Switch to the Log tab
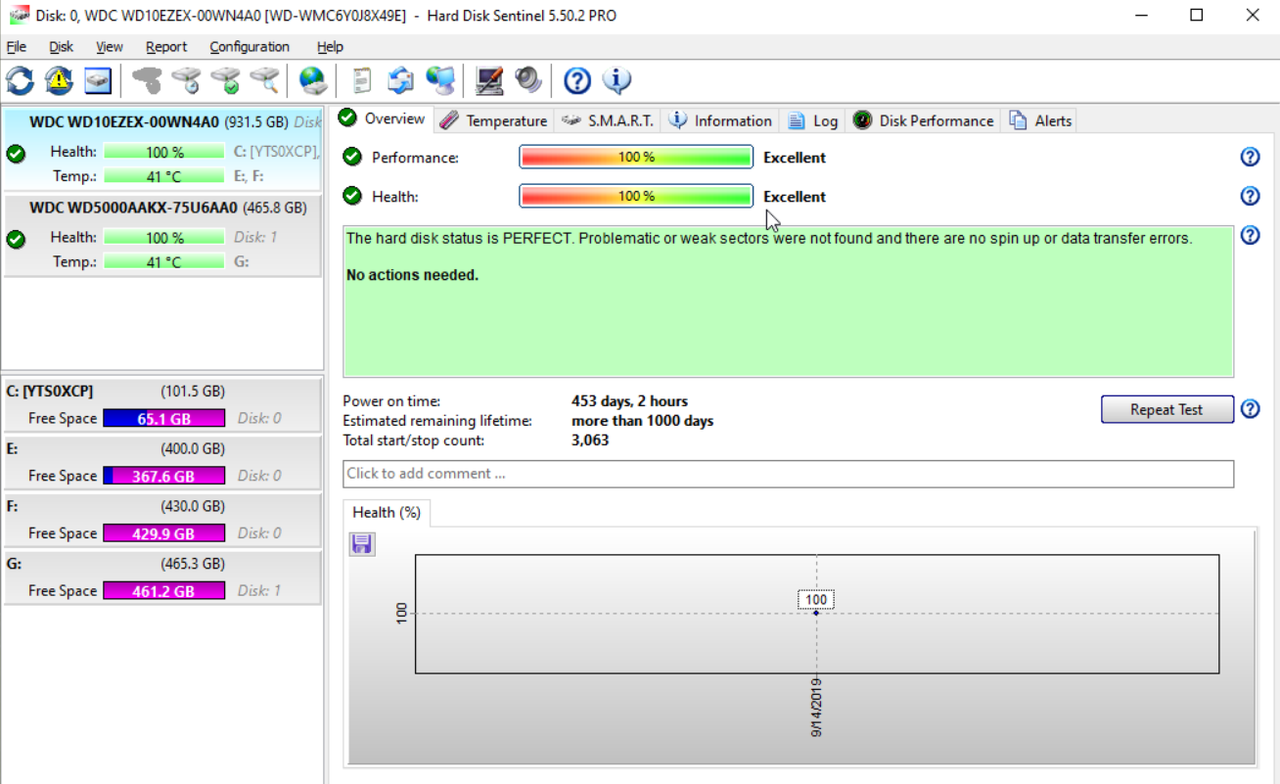Viewport: 1280px width, 784px height. tap(813, 121)
